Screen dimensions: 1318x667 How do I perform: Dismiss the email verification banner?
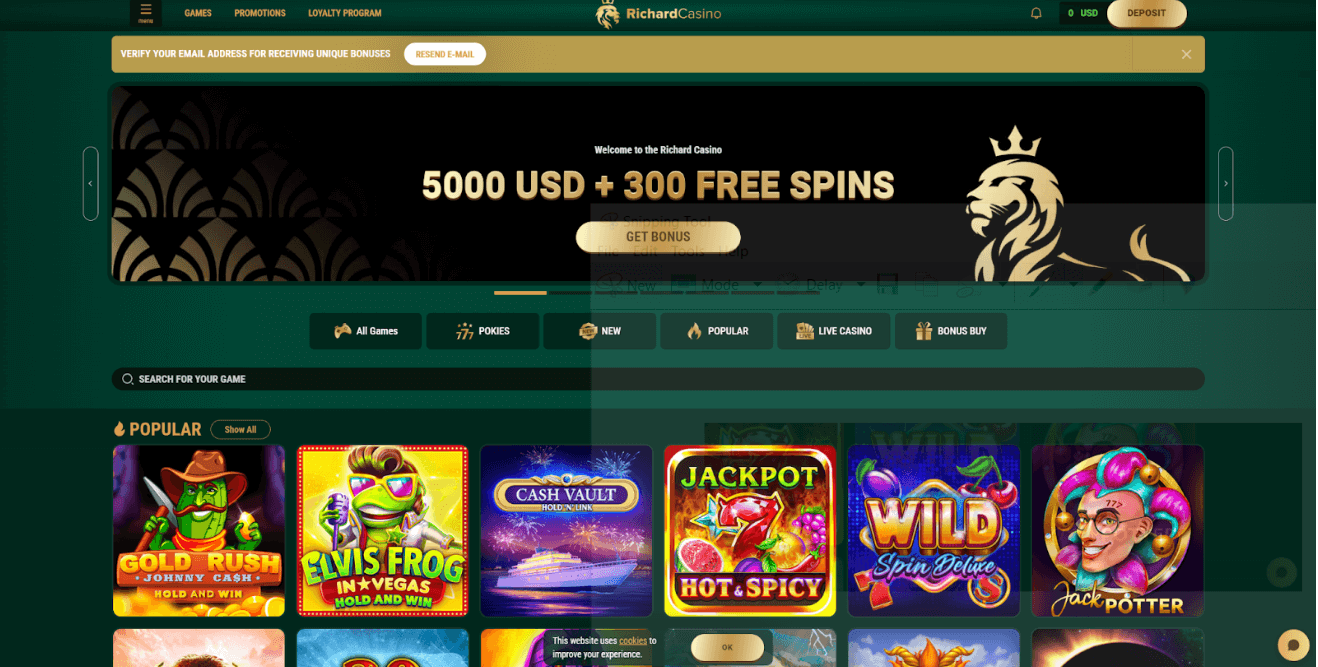[1186, 54]
